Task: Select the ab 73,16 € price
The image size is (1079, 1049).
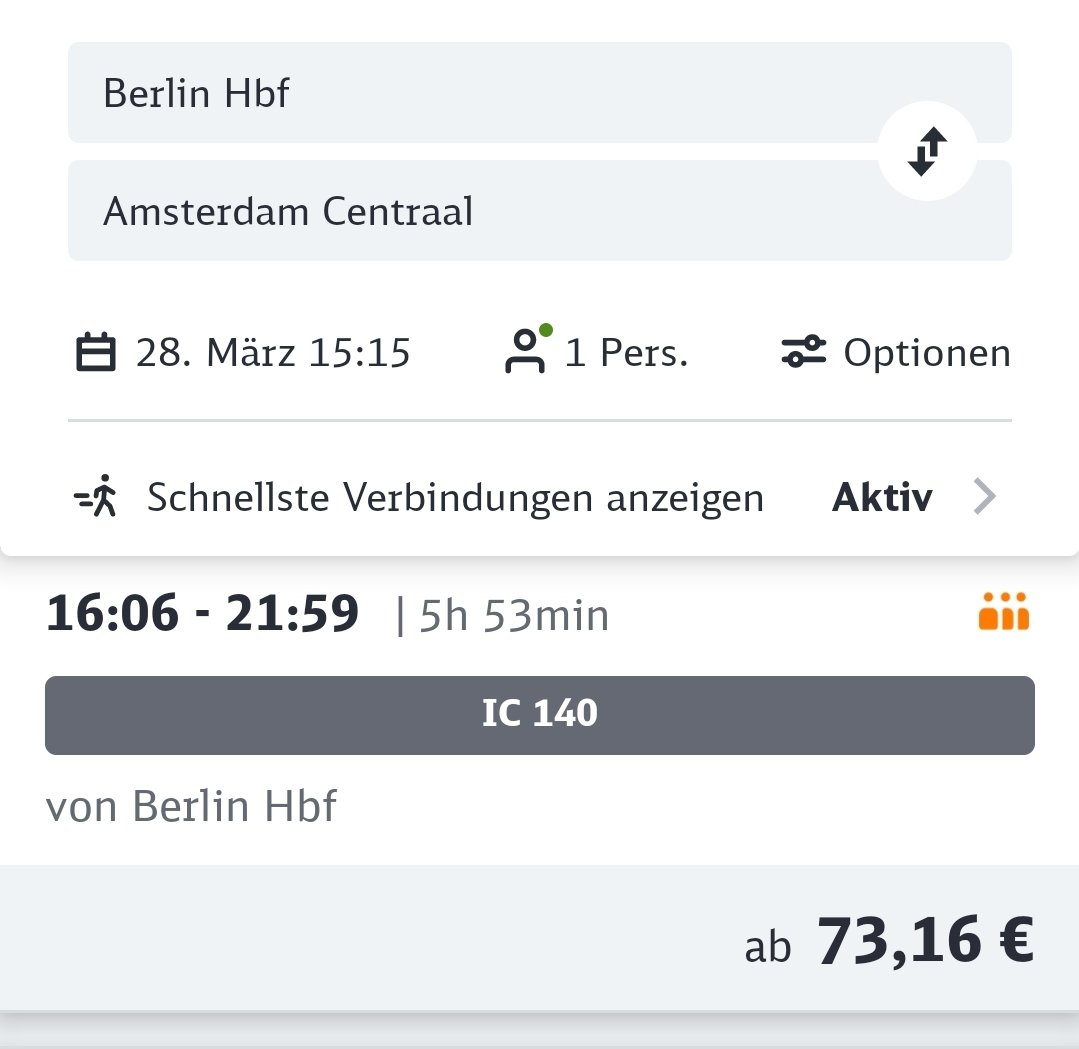Action: [888, 942]
